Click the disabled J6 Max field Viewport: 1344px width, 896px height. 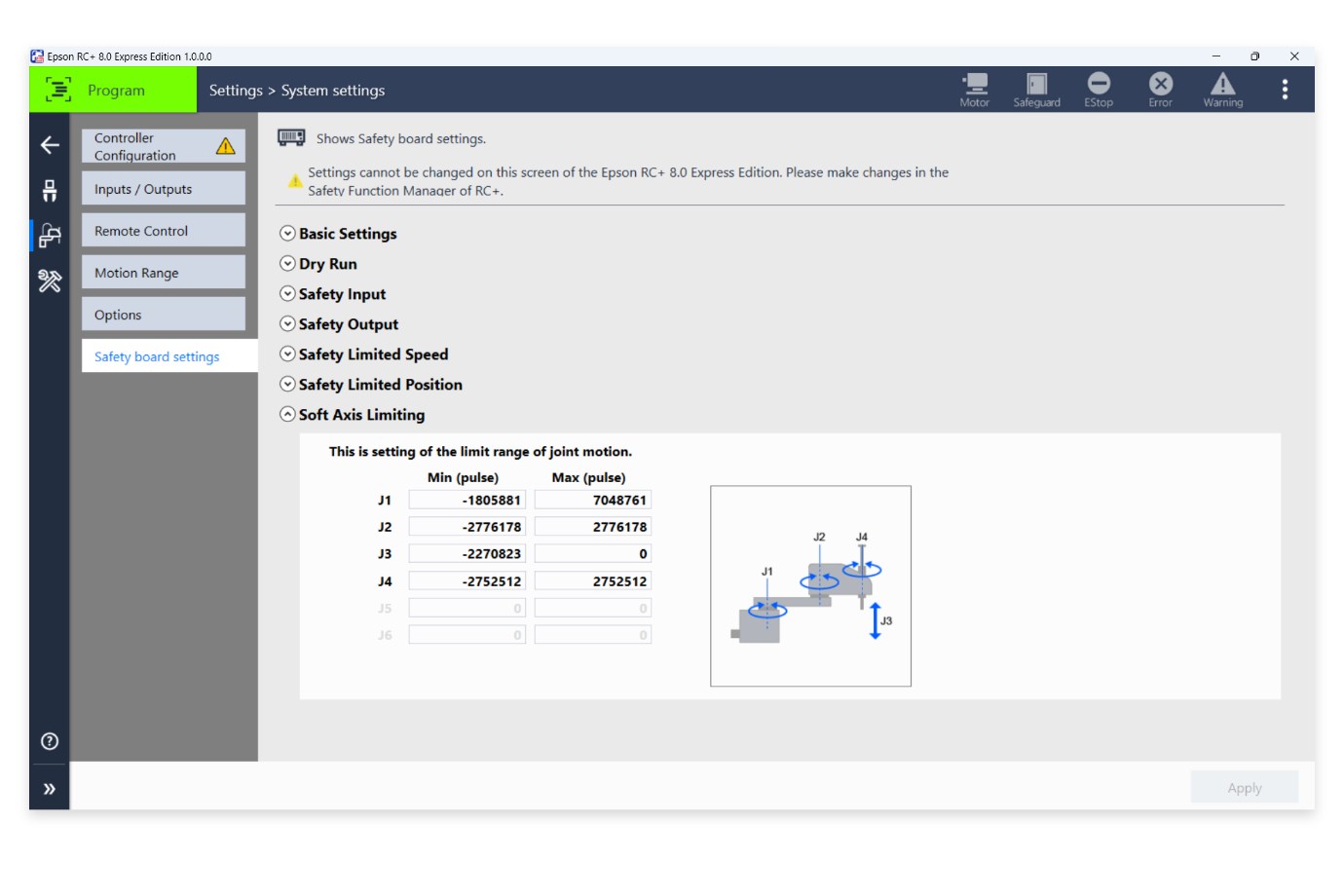coord(593,635)
